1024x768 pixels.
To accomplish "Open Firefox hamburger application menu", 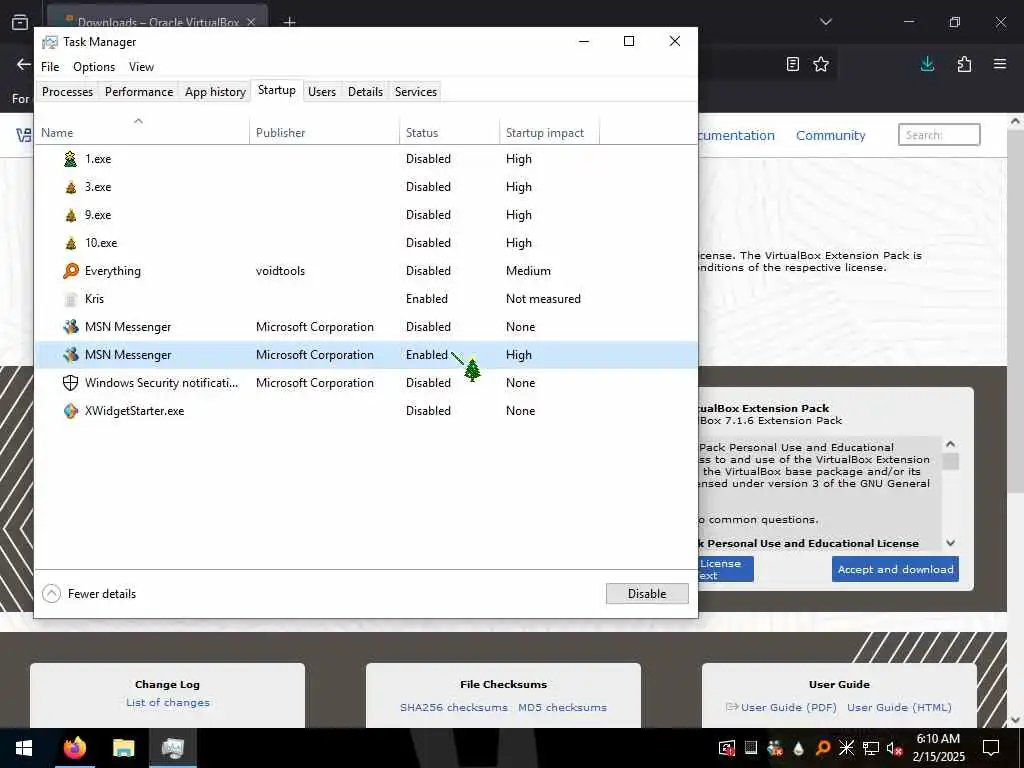I will (x=1000, y=64).
